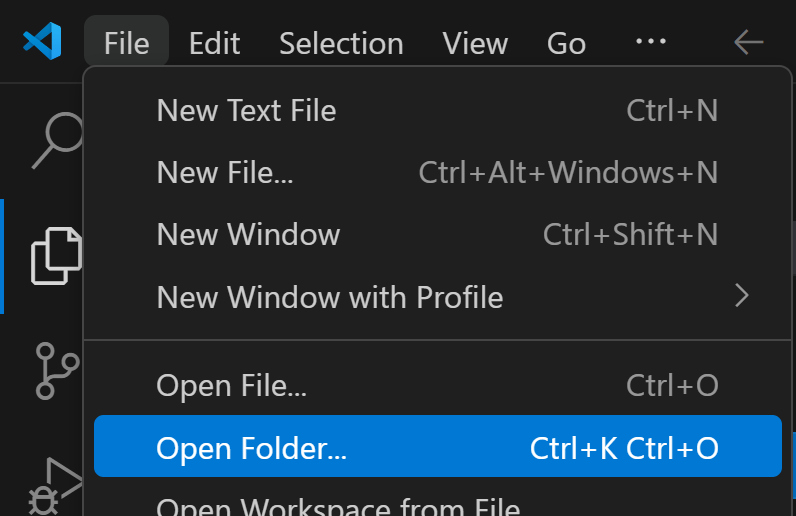Open the Source Control branch icon

click(x=57, y=371)
